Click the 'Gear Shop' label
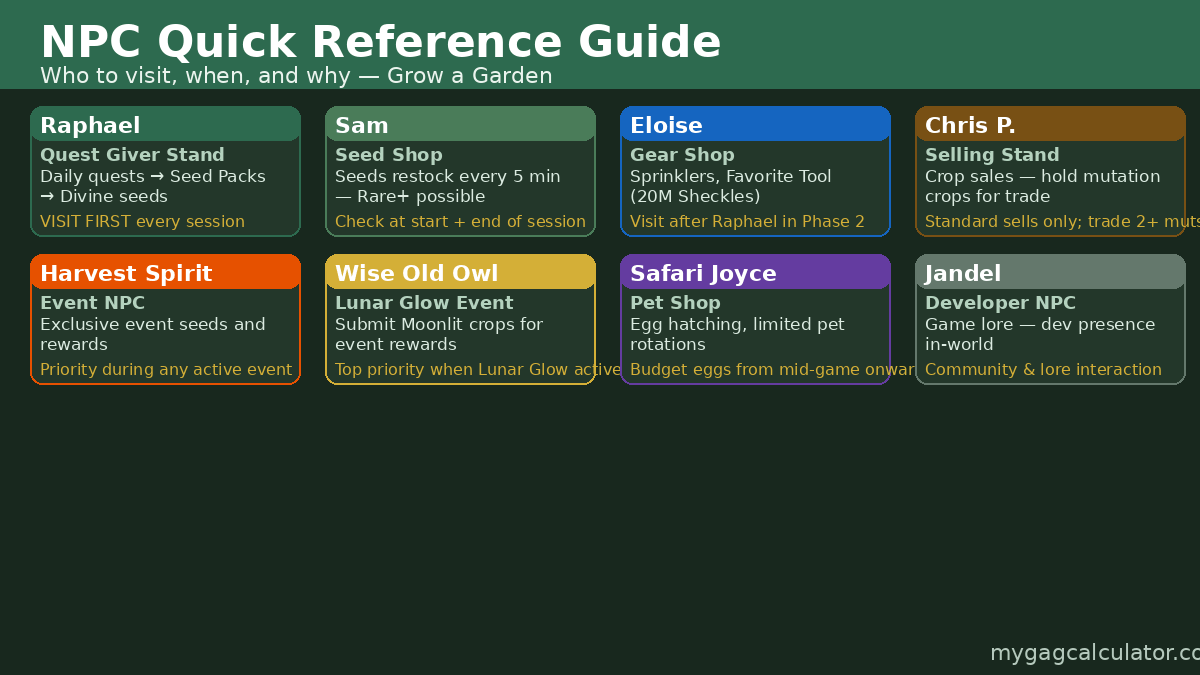The image size is (1200, 675). click(x=682, y=155)
